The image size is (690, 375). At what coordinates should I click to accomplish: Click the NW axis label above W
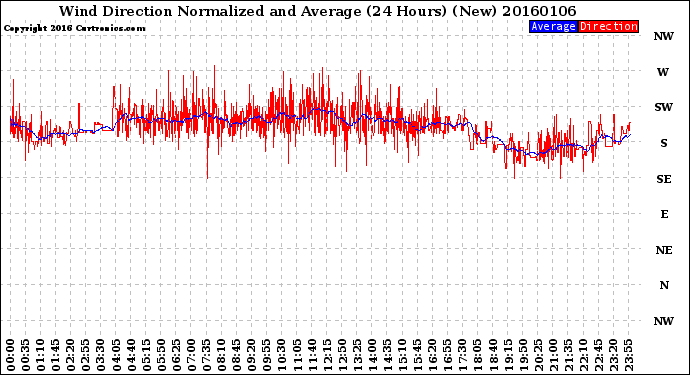click(x=664, y=37)
